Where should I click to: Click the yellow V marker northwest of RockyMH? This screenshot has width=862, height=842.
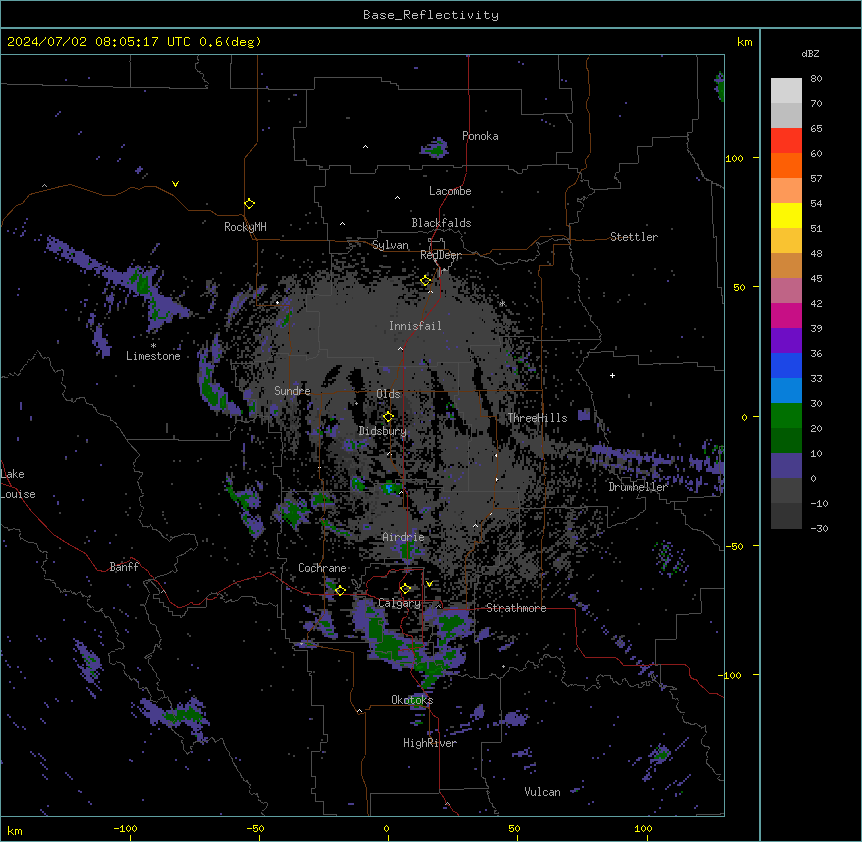[x=175, y=184]
